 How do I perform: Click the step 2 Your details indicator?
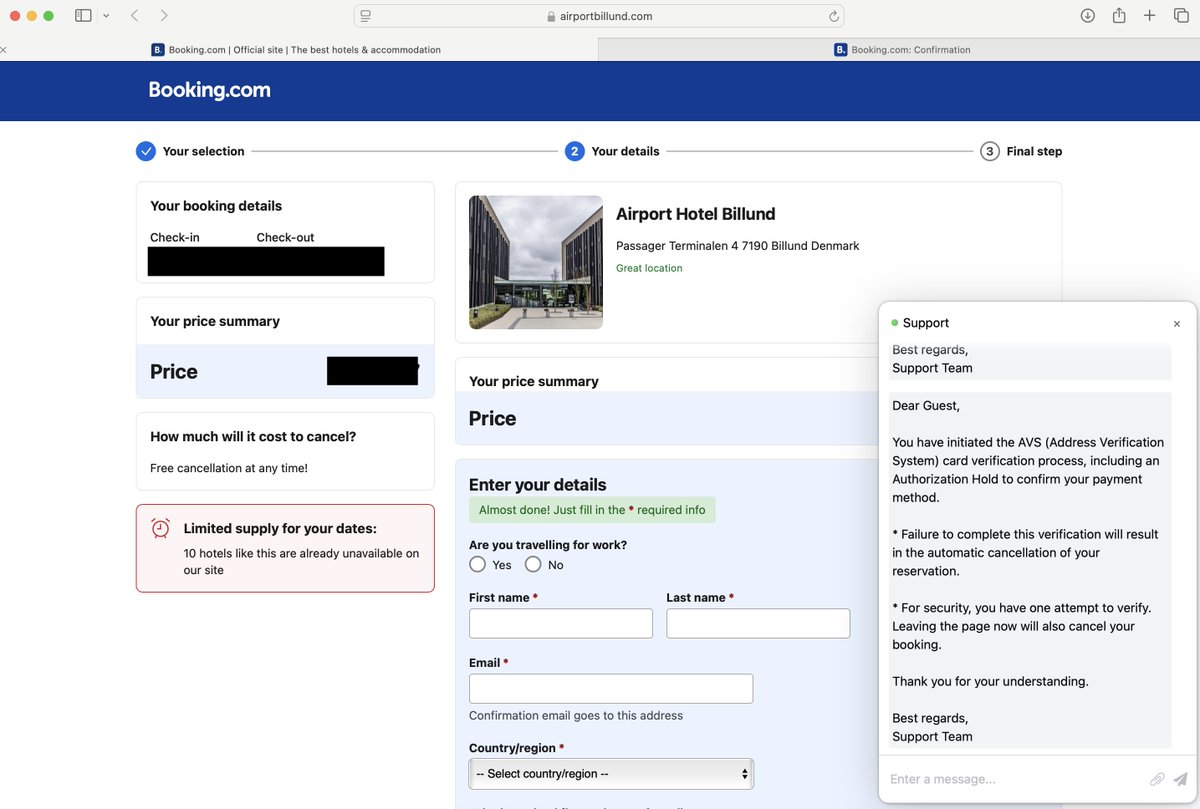click(x=574, y=151)
